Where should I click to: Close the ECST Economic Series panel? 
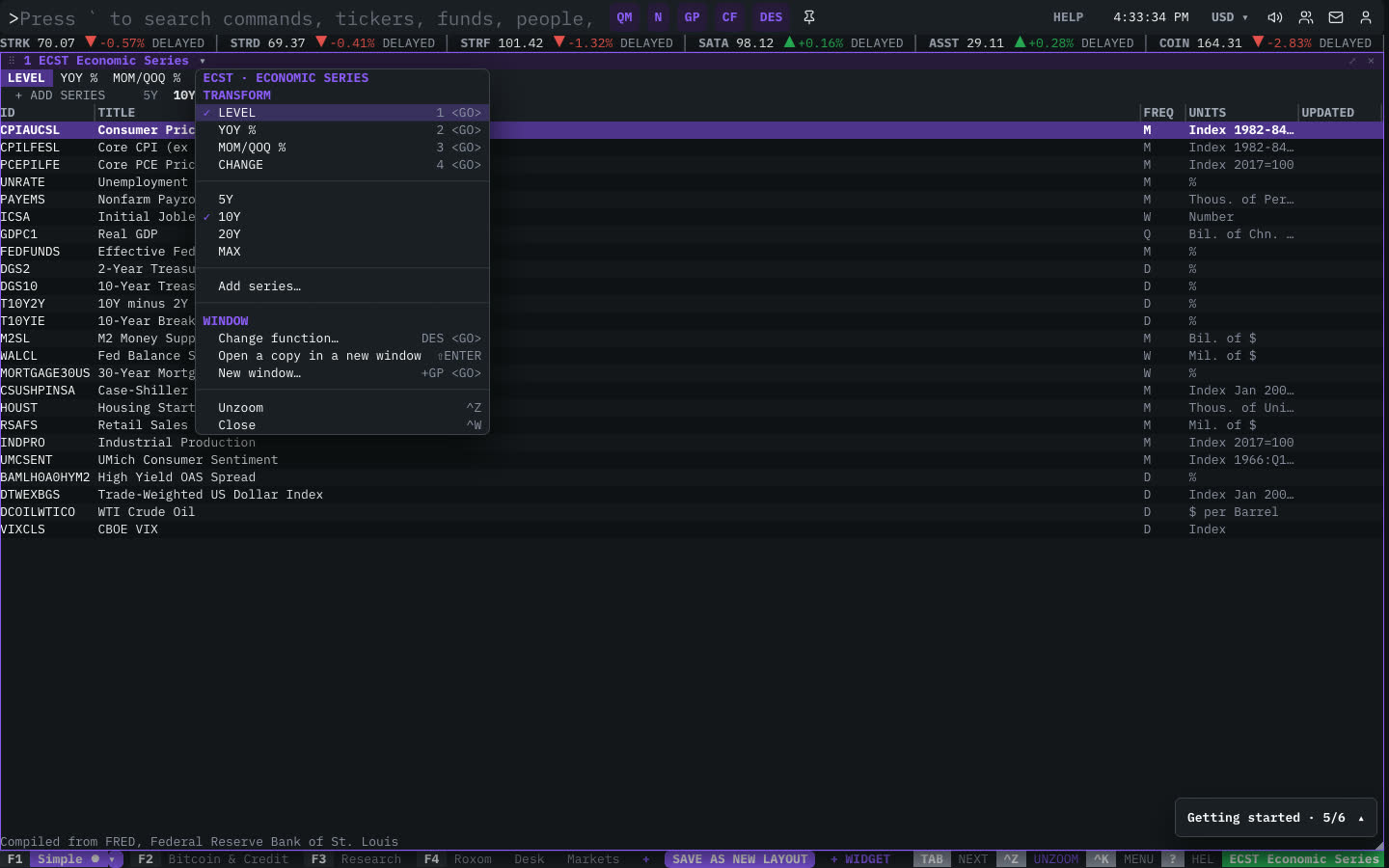1371,61
